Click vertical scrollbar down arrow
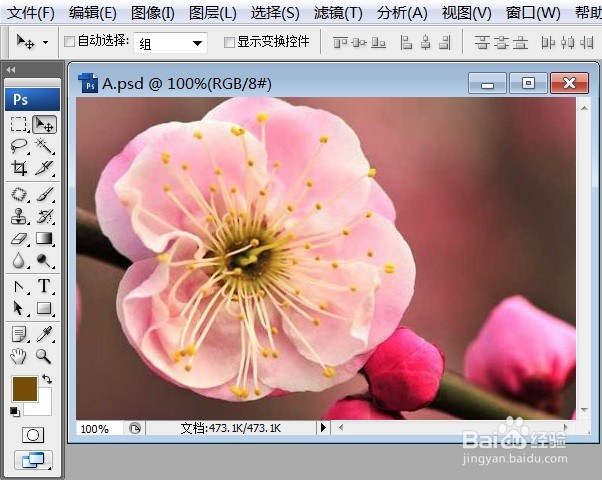This screenshot has height=480, width=602. (x=584, y=410)
